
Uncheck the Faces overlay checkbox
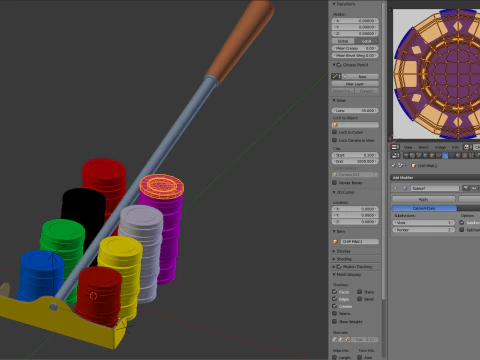pyautogui.click(x=335, y=292)
